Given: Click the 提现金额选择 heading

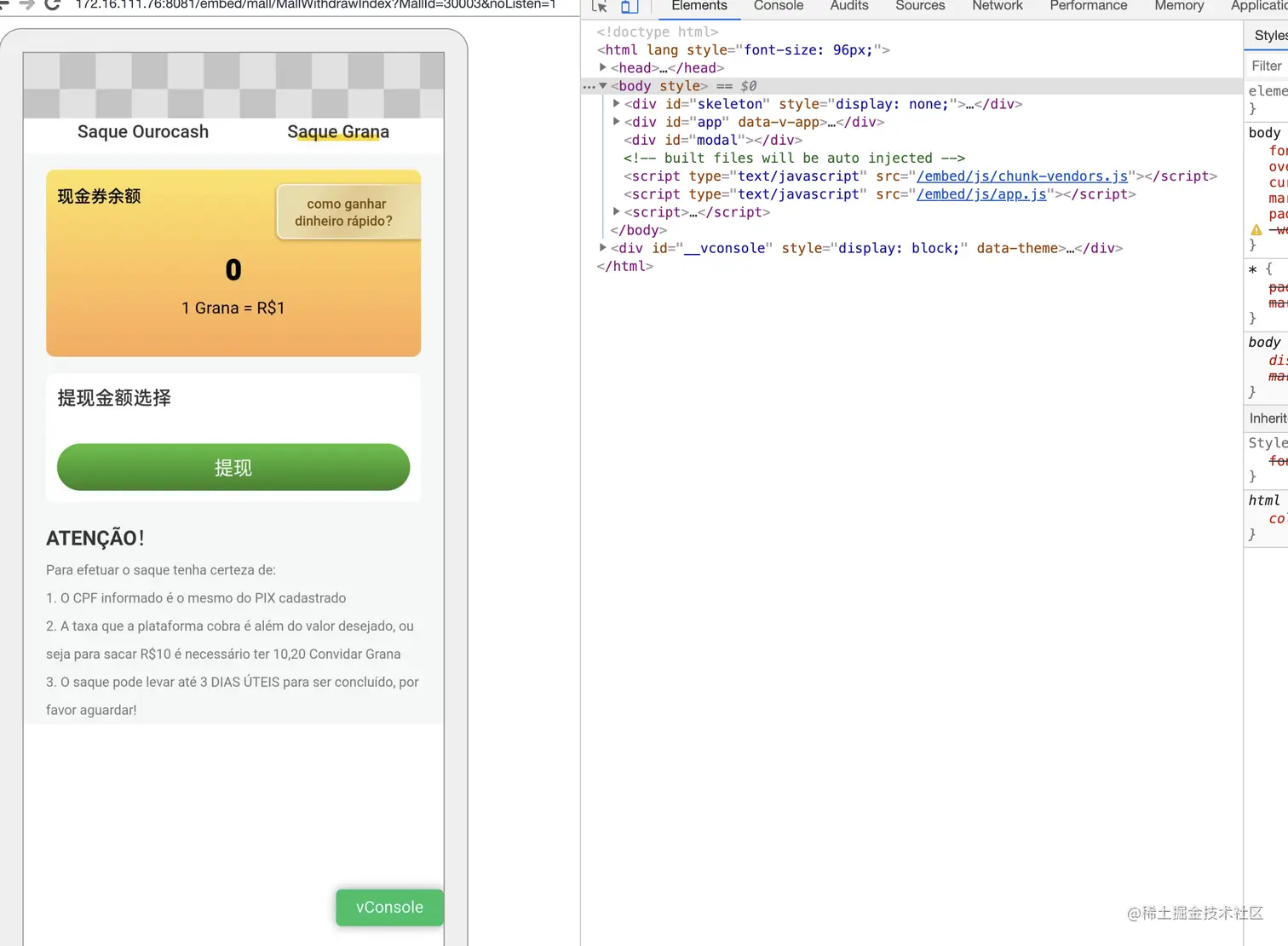Looking at the screenshot, I should (114, 398).
